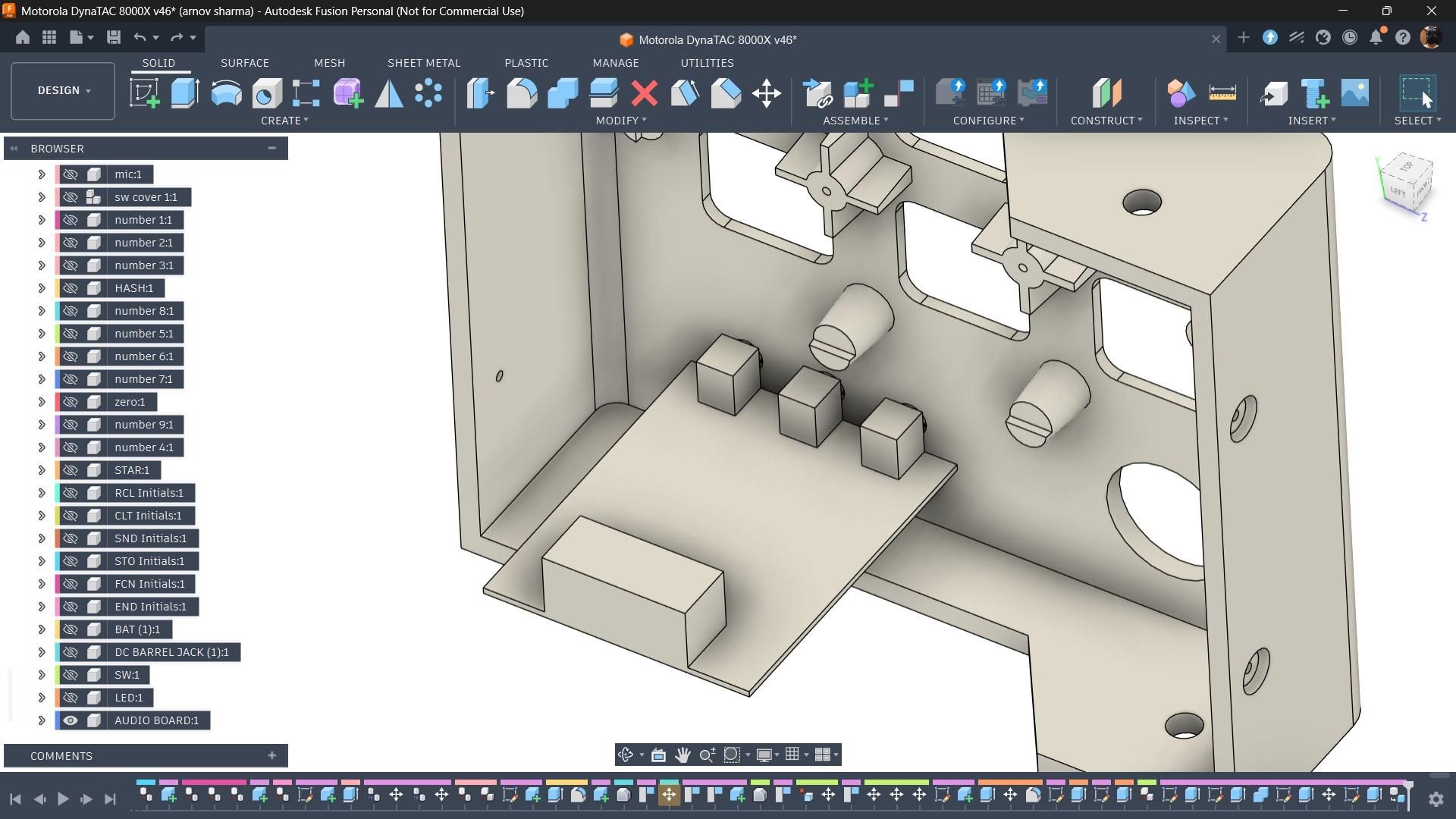Image resolution: width=1456 pixels, height=819 pixels.
Task: Open the Orbit navigation tool
Action: [x=626, y=755]
